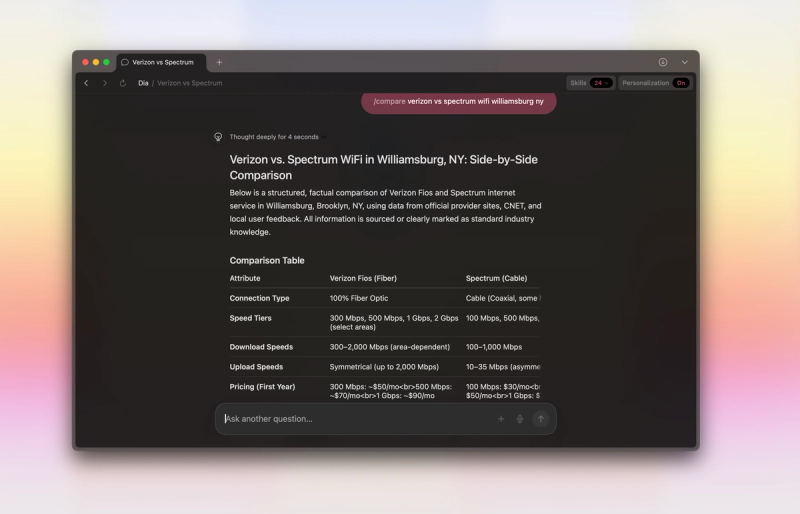The width and height of the screenshot is (800, 514).
Task: Go back with the left arrow
Action: [86, 83]
